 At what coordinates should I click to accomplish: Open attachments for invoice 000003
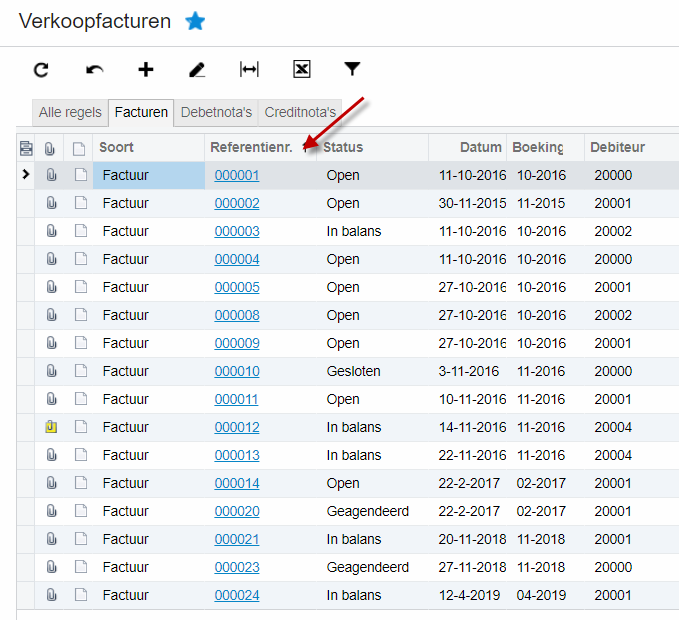coord(51,231)
